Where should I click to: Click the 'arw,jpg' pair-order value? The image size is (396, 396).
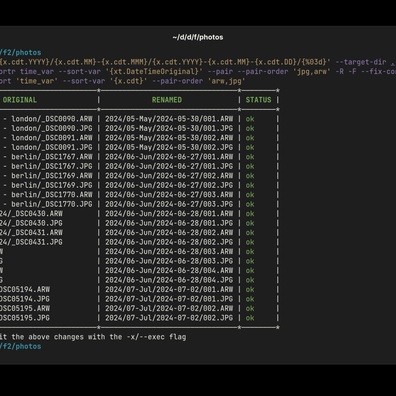227,81
